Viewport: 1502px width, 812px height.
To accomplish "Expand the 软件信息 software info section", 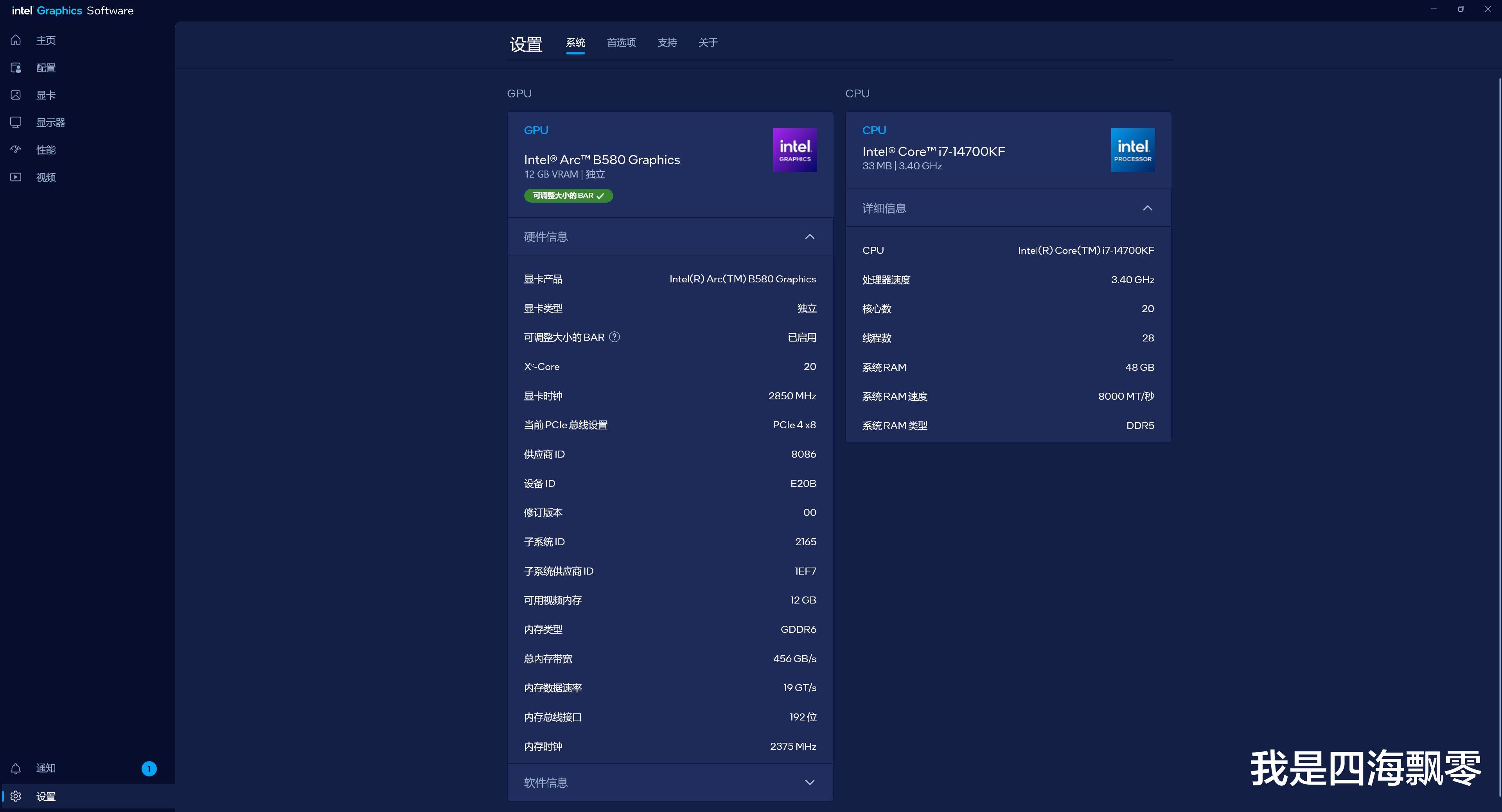I will click(809, 782).
